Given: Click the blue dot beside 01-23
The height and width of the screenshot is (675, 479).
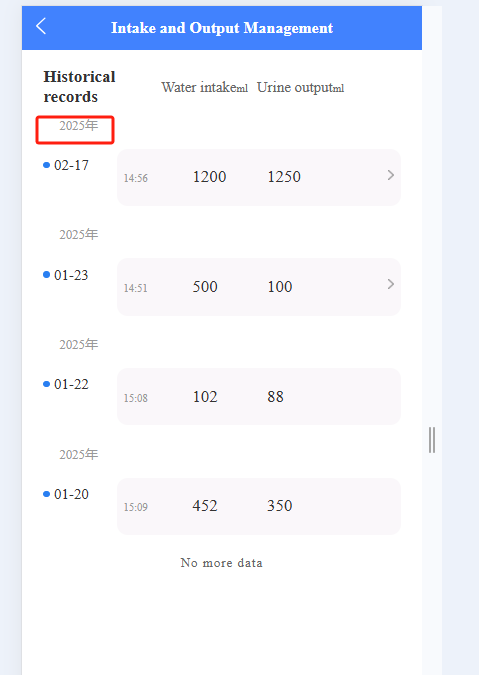Looking at the screenshot, I should pos(46,275).
